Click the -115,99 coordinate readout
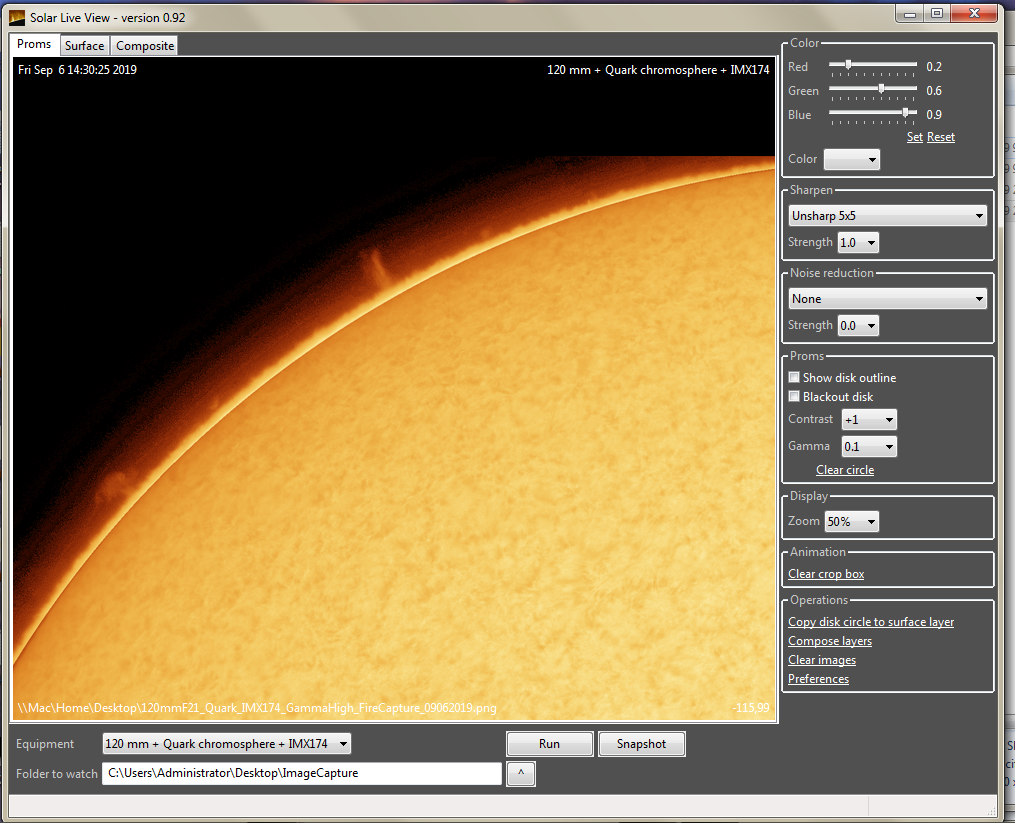Screen dimensions: 1015x823 point(751,708)
